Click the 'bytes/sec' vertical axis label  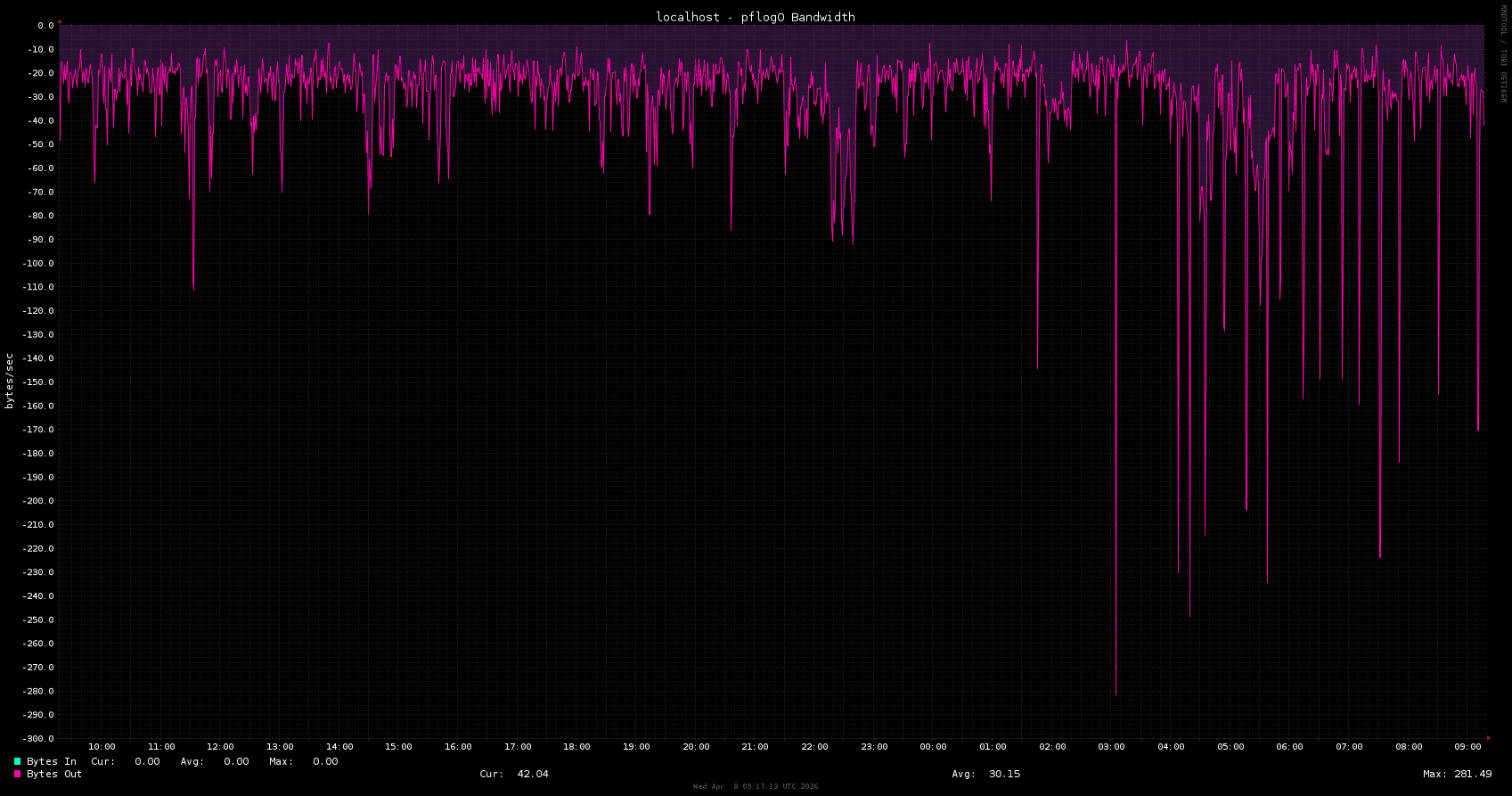[x=9, y=381]
